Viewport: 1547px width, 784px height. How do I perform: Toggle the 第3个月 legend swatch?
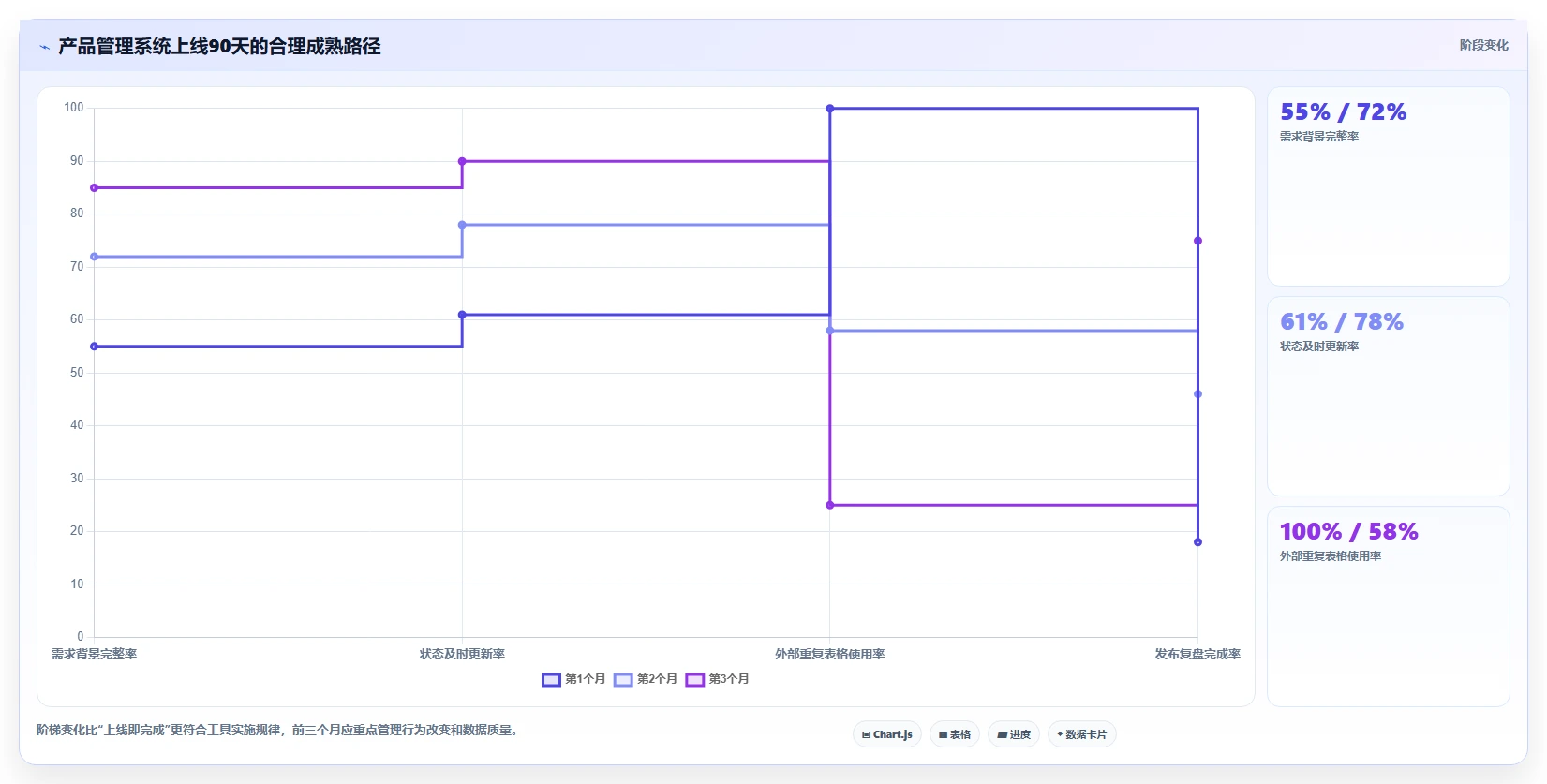coord(694,679)
